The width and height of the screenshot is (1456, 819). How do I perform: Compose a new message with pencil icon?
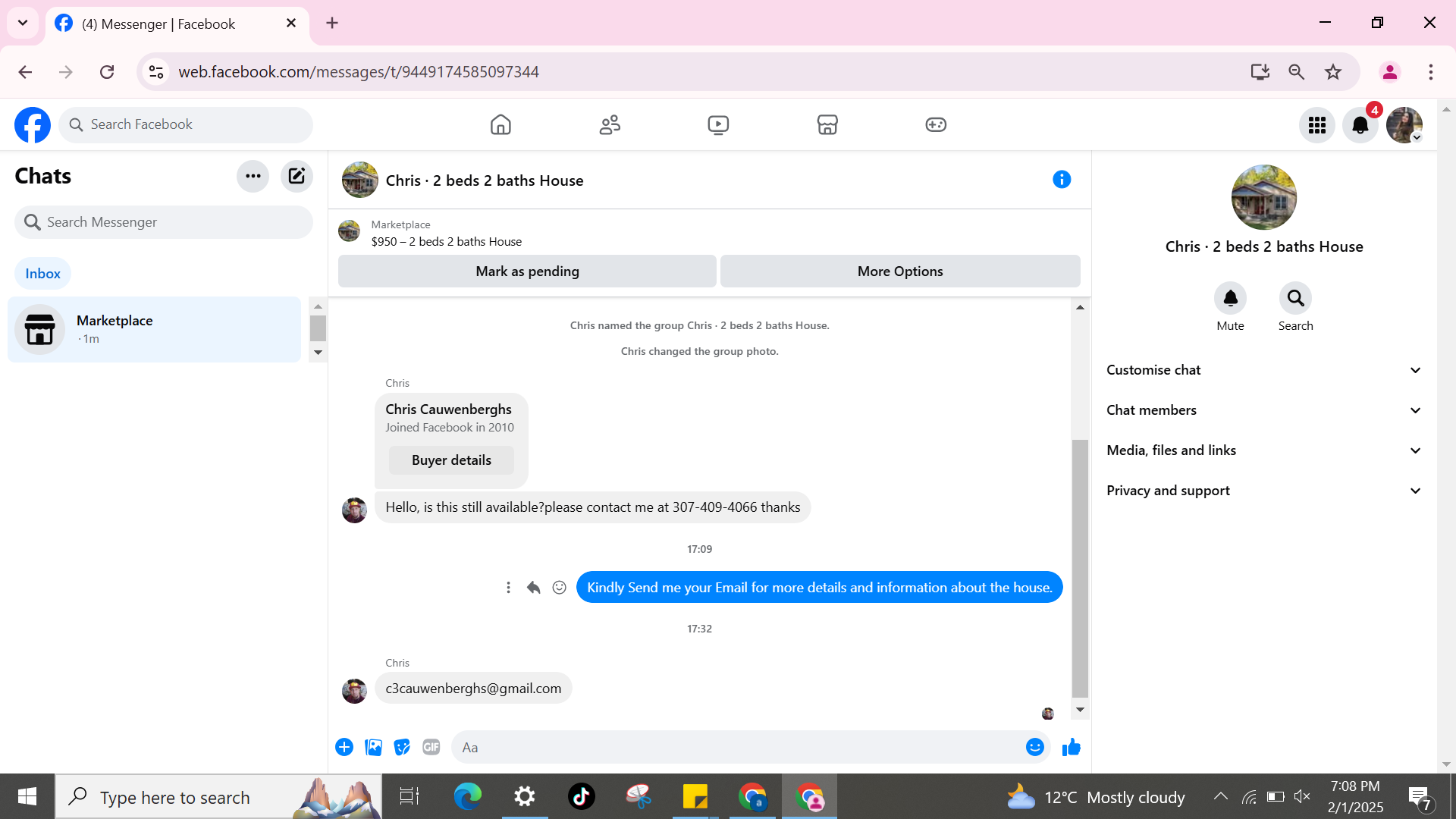(297, 176)
